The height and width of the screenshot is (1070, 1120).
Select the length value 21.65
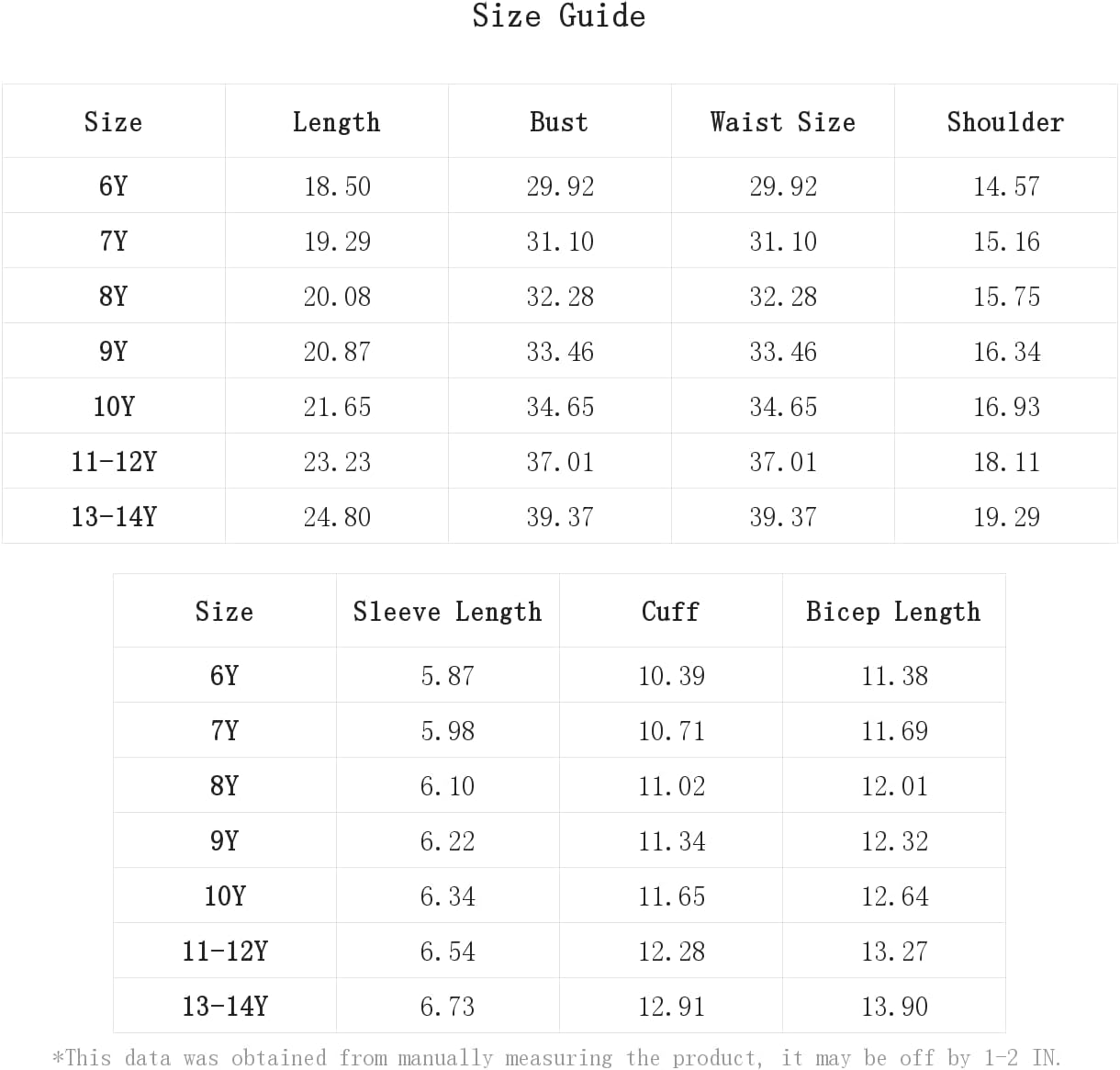tap(337, 407)
